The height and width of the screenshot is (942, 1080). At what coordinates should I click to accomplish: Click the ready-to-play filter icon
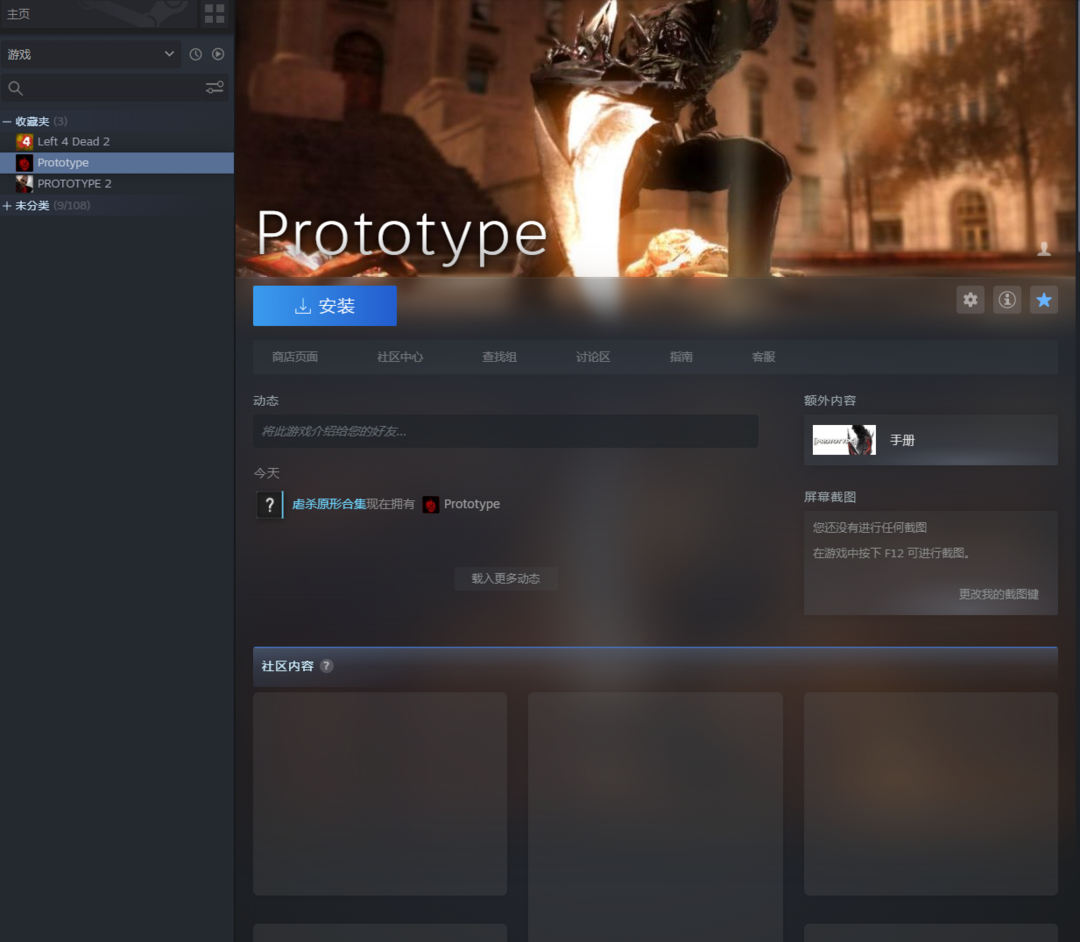coord(218,54)
